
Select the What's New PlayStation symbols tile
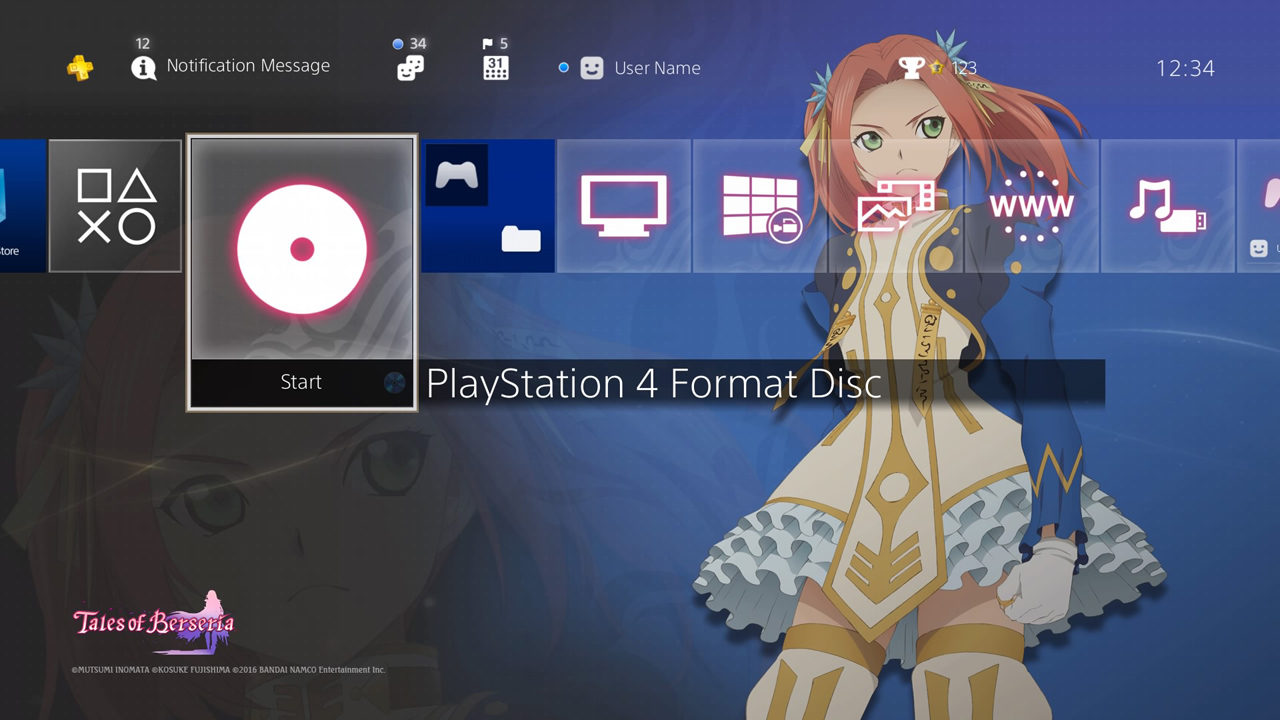[116, 206]
